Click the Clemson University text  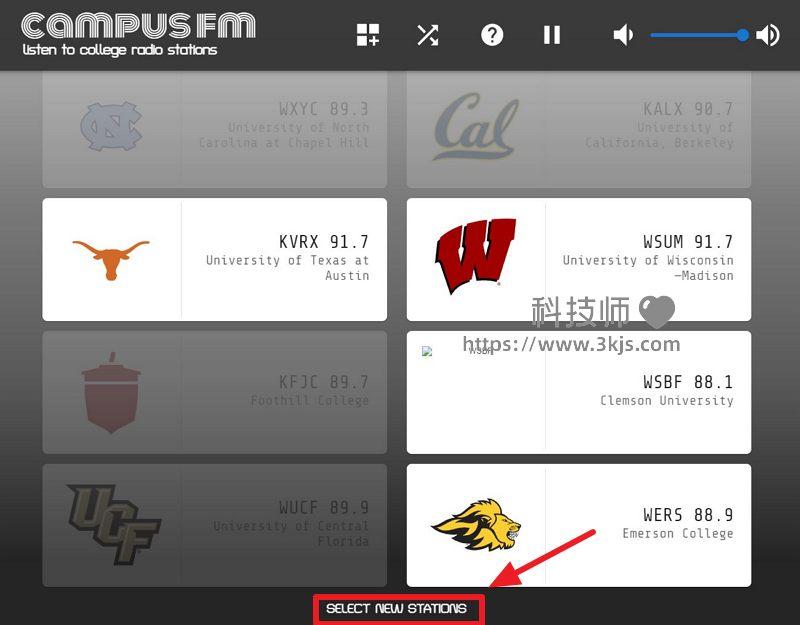pyautogui.click(x=667, y=401)
